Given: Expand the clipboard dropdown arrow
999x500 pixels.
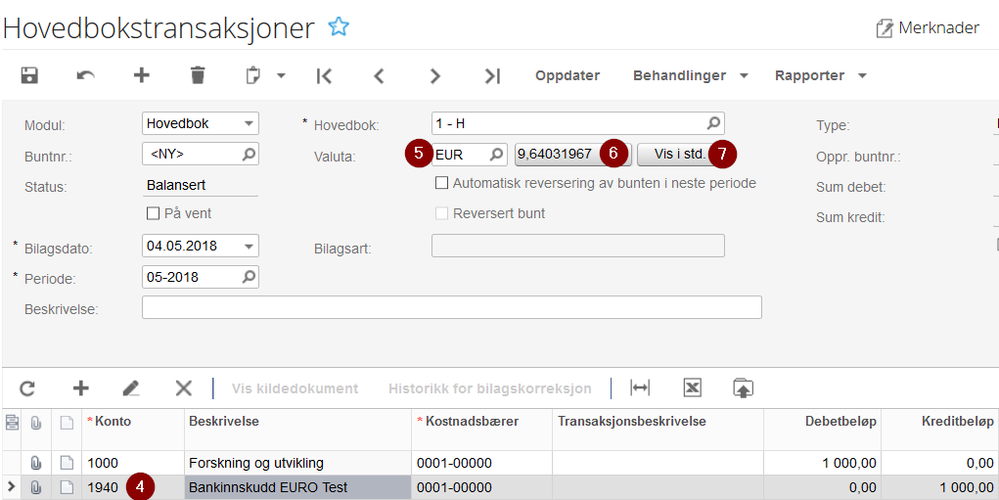Looking at the screenshot, I should coord(281,76).
